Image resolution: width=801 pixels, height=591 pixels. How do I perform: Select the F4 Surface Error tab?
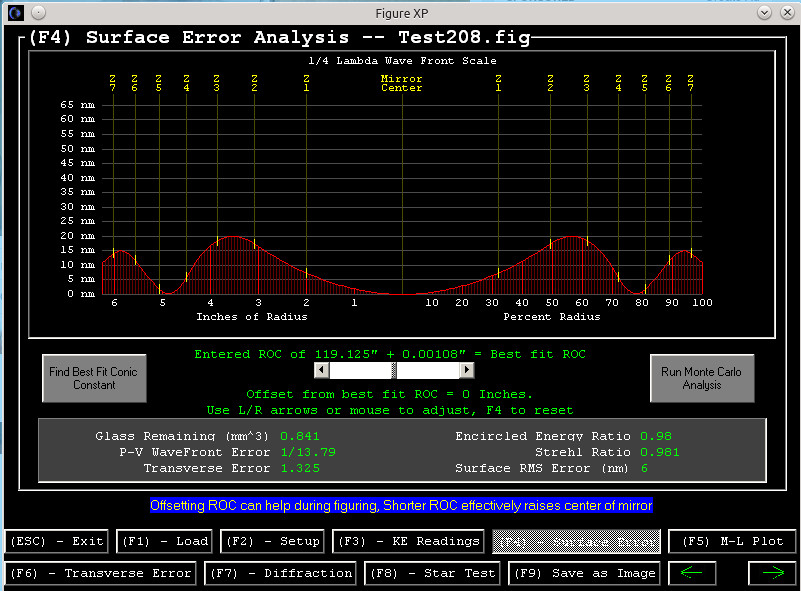(x=576, y=541)
